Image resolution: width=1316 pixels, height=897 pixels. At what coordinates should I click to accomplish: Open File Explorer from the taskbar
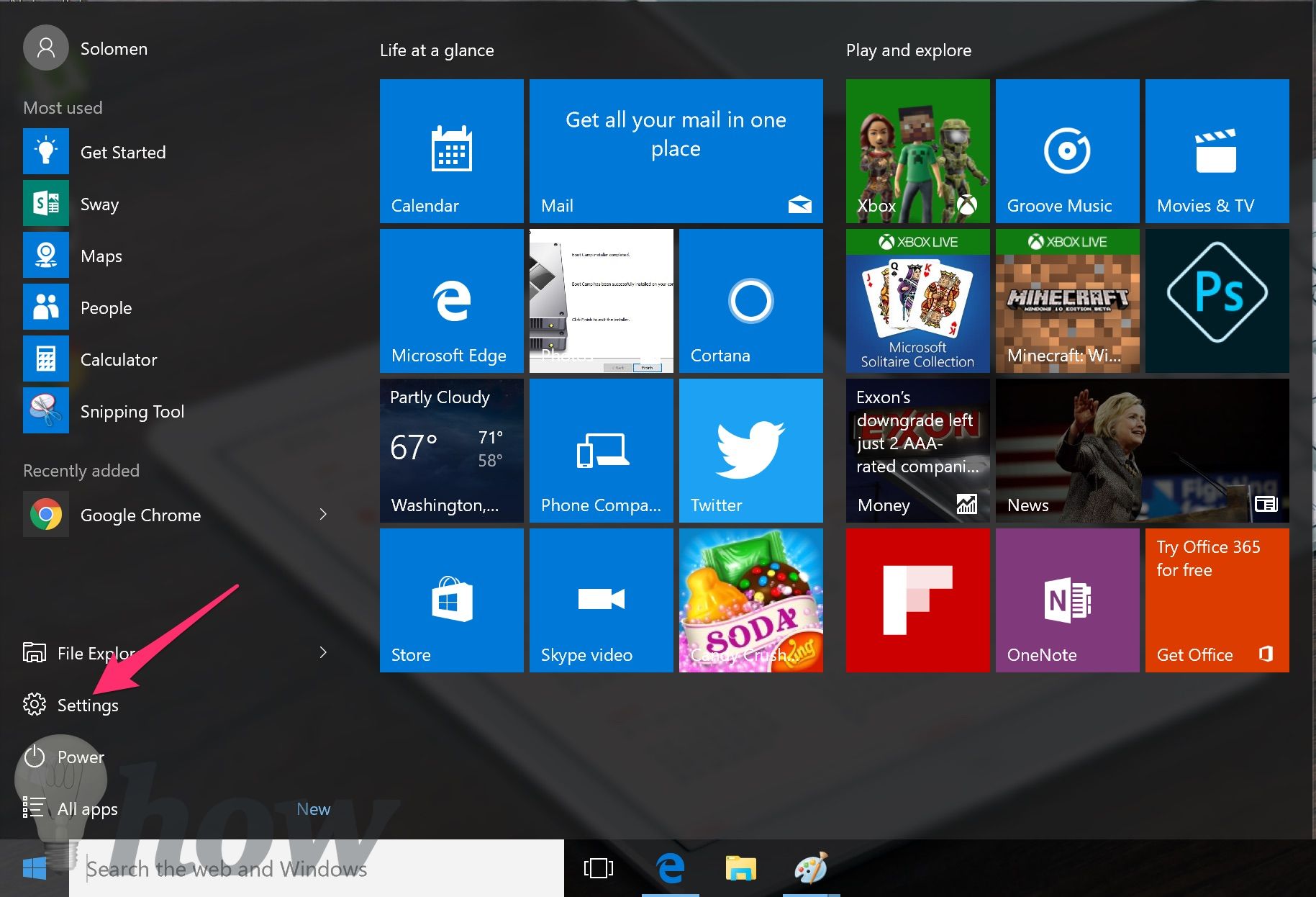[x=741, y=868]
